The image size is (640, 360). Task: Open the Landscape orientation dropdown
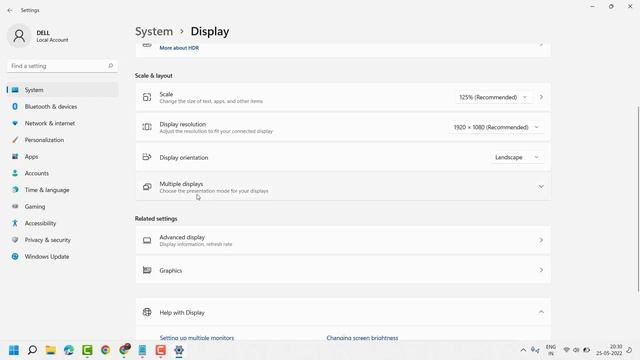(x=517, y=157)
